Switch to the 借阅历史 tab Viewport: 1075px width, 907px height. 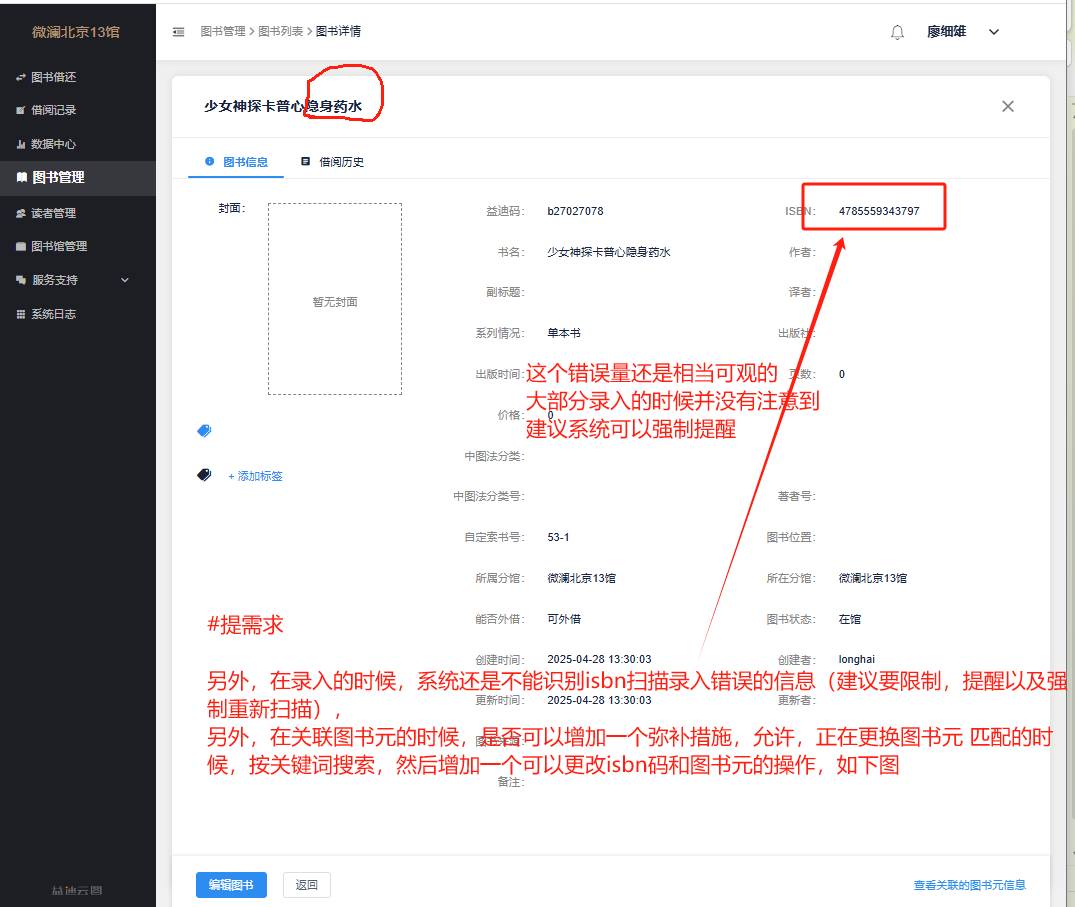pyautogui.click(x=333, y=162)
